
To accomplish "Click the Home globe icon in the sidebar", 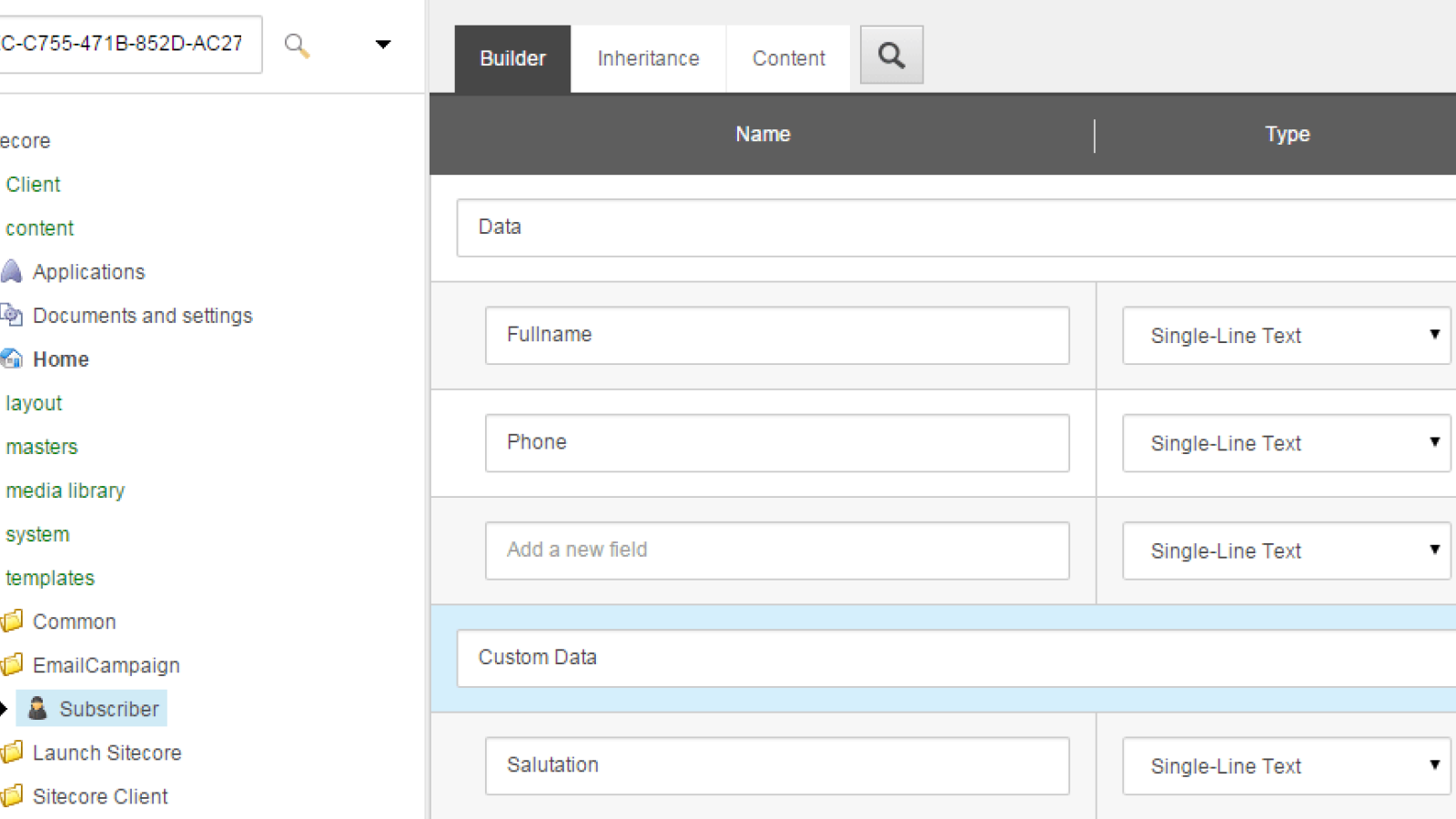I will [x=12, y=359].
